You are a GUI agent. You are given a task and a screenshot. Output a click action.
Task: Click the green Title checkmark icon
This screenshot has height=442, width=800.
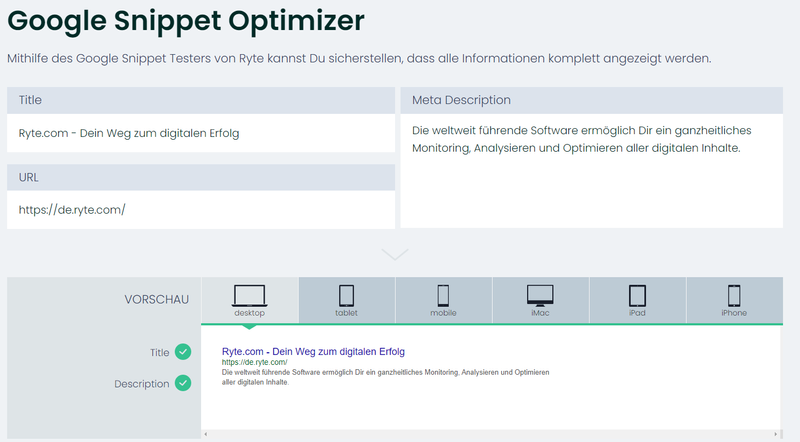click(183, 352)
